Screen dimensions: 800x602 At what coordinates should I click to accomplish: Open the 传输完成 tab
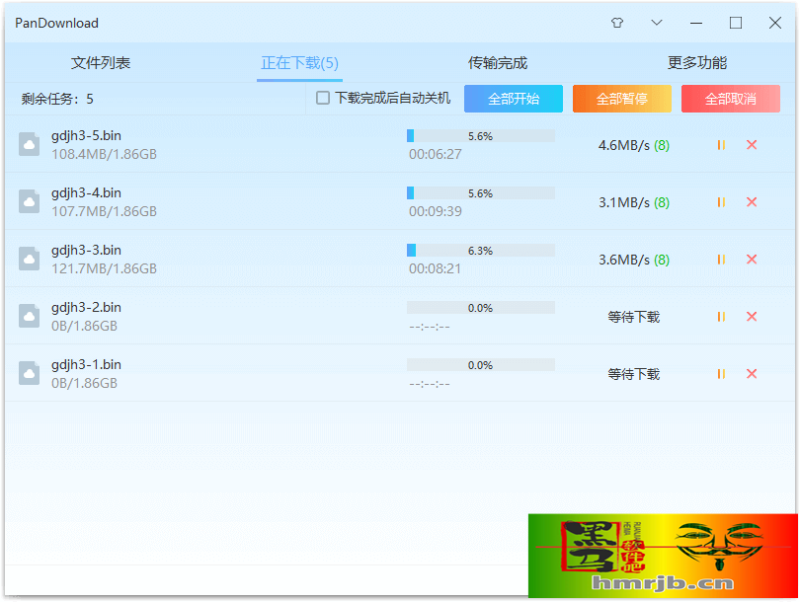(499, 61)
